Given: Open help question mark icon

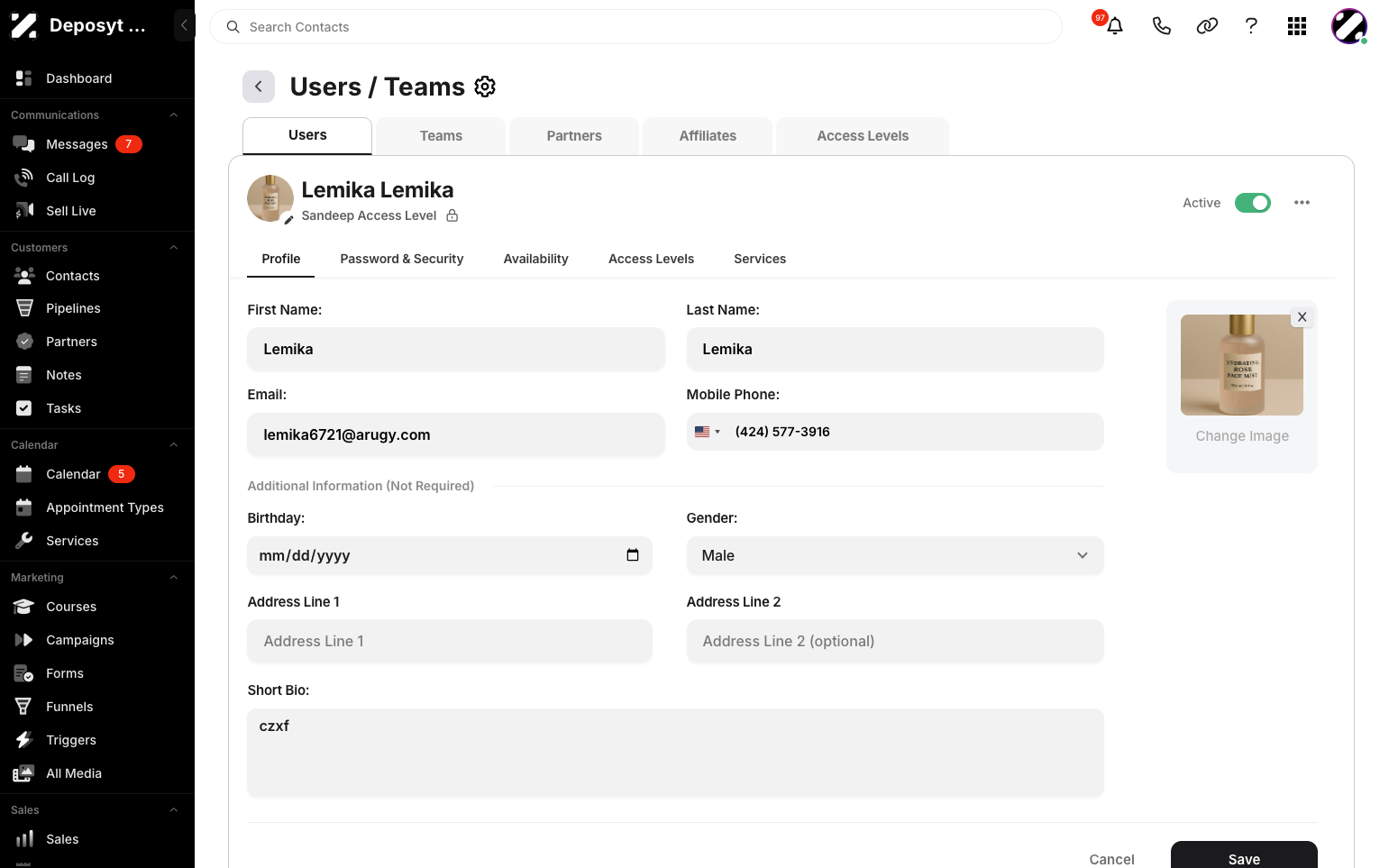Looking at the screenshot, I should click(1251, 26).
